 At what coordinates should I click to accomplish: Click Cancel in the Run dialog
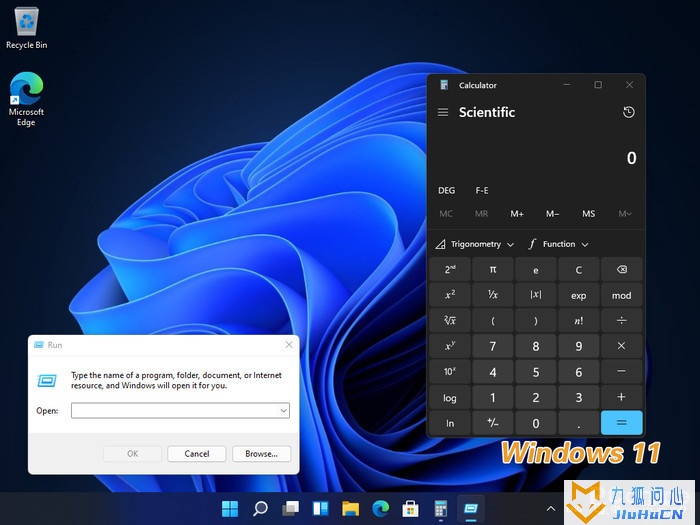coord(197,454)
